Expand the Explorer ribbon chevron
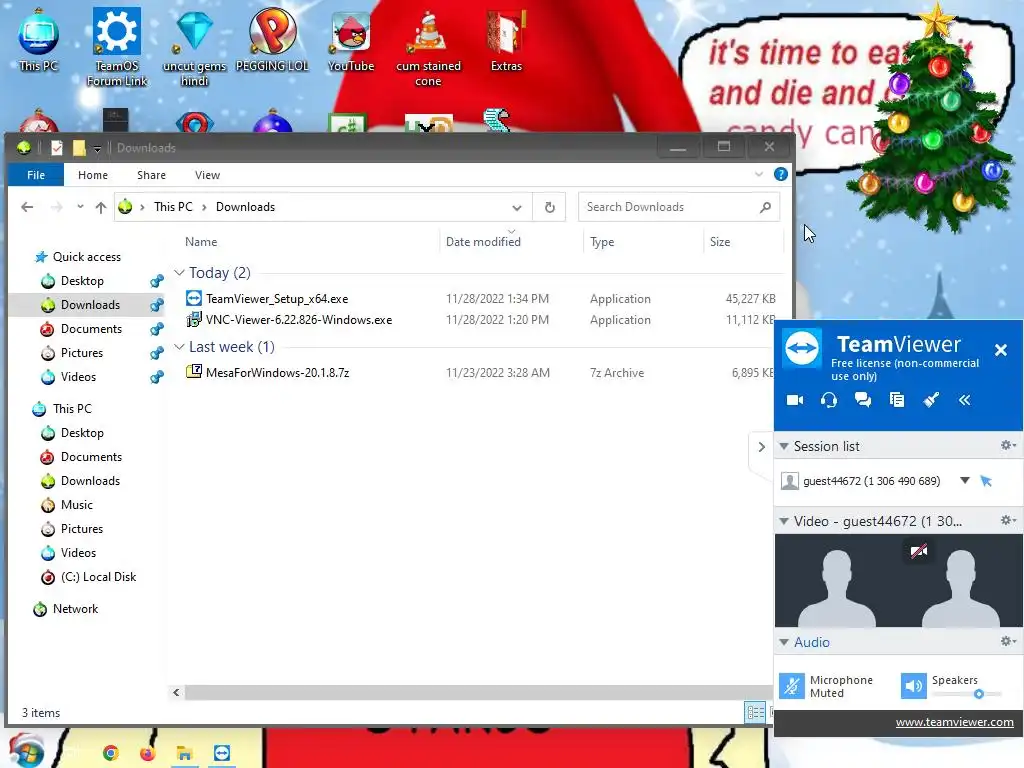The height and width of the screenshot is (768, 1024). coord(759,174)
